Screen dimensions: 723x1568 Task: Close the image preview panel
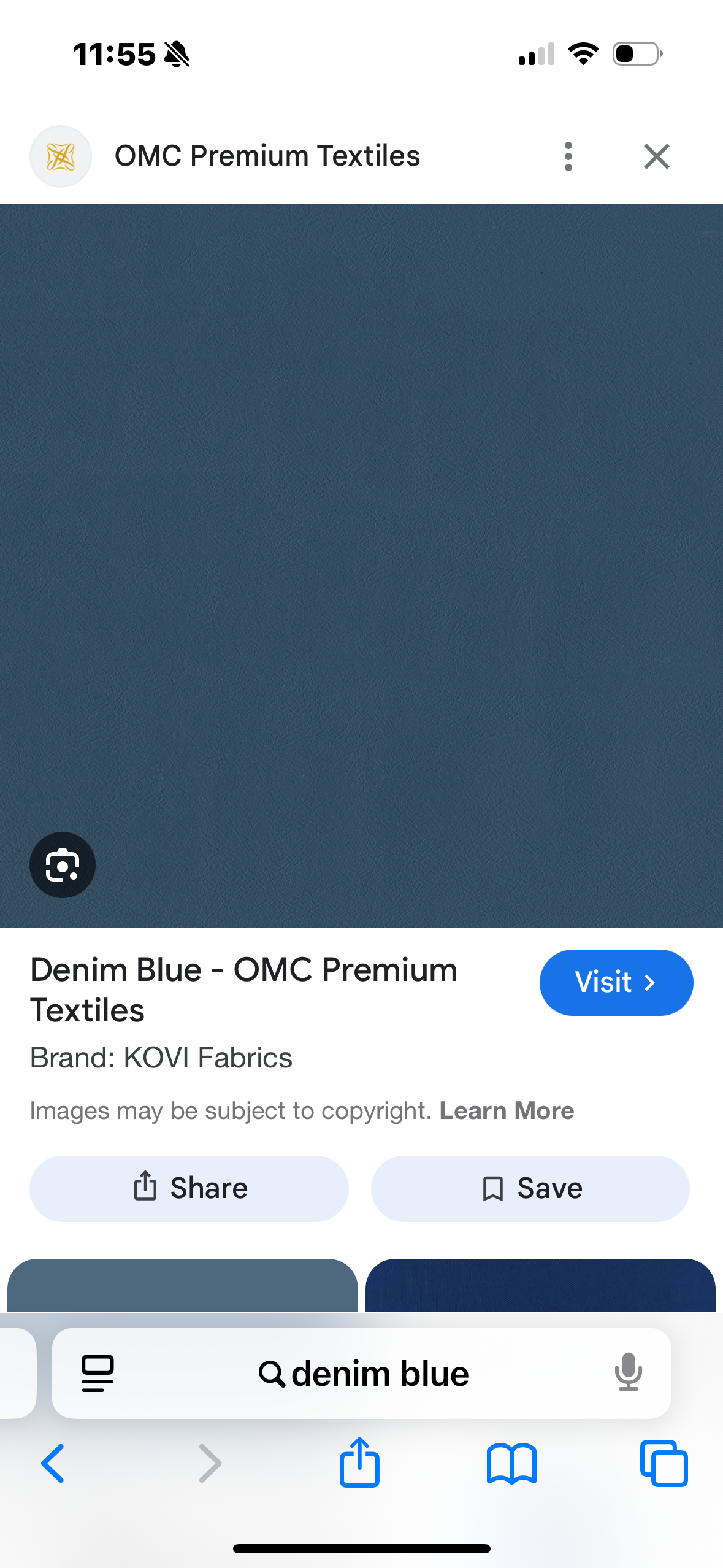click(x=657, y=156)
